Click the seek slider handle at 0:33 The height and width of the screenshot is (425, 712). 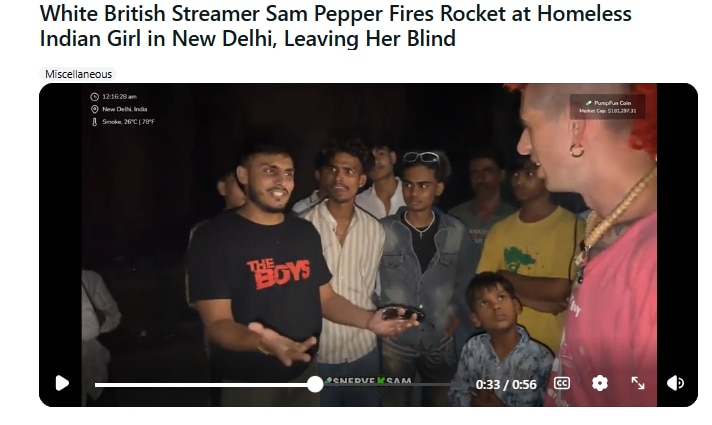click(315, 385)
